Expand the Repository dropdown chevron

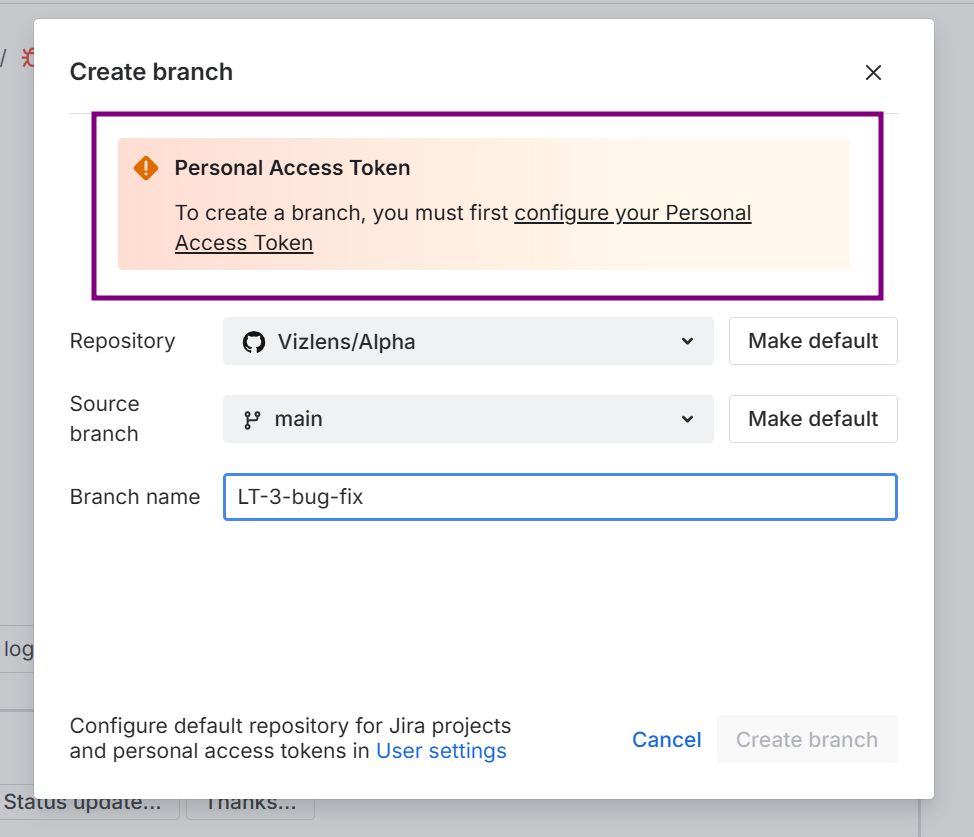pos(687,341)
